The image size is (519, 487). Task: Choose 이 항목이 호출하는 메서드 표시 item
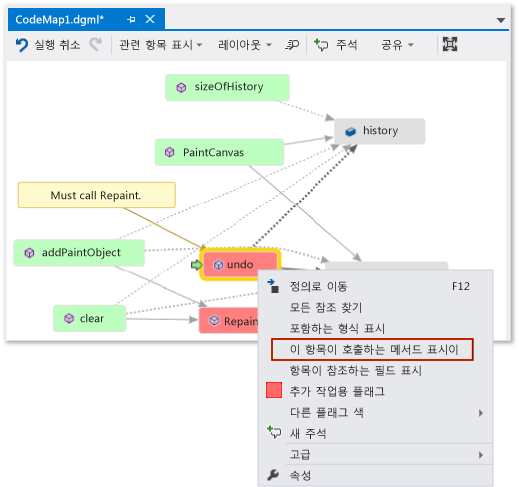coord(372,349)
